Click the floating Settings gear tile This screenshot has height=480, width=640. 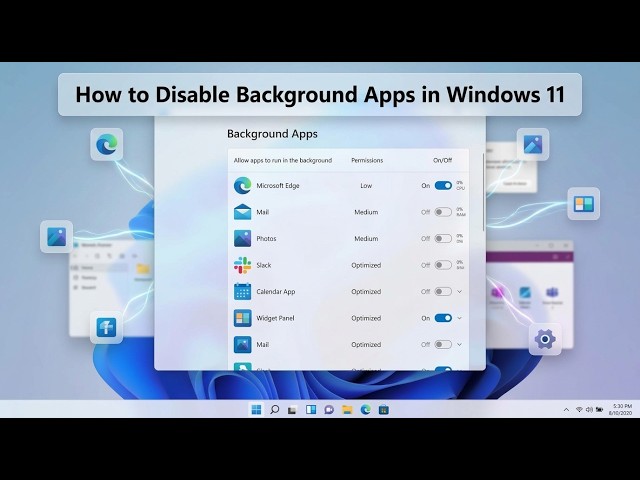coord(545,339)
